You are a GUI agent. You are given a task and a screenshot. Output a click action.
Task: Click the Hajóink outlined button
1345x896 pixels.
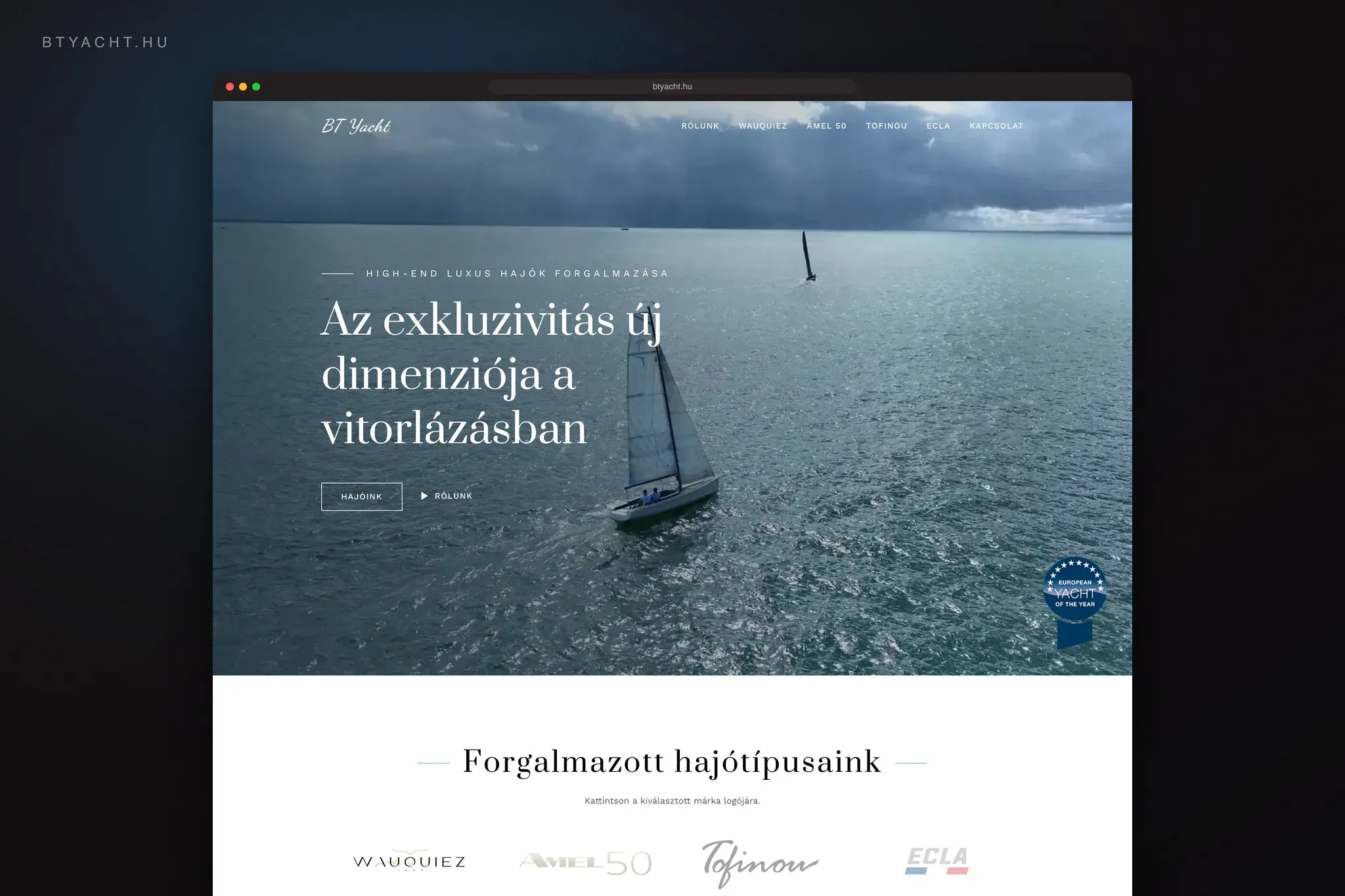pyautogui.click(x=362, y=497)
